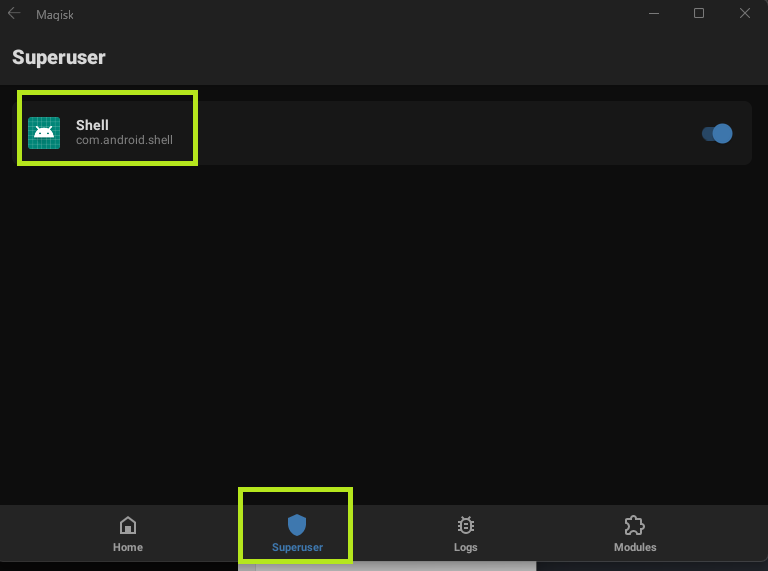This screenshot has height=571, width=768.
Task: Click the bug icon for Logs
Action: point(465,526)
